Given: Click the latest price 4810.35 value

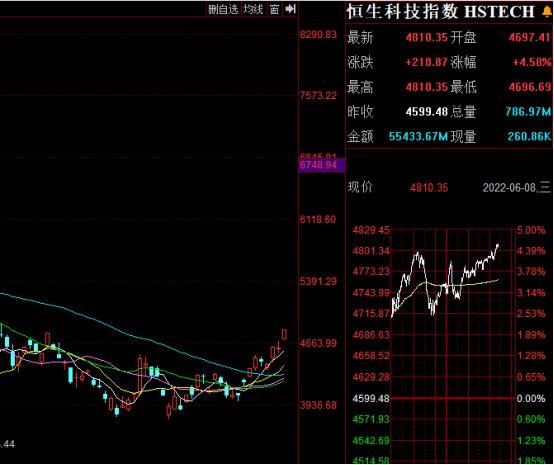Looking at the screenshot, I should pos(426,37).
